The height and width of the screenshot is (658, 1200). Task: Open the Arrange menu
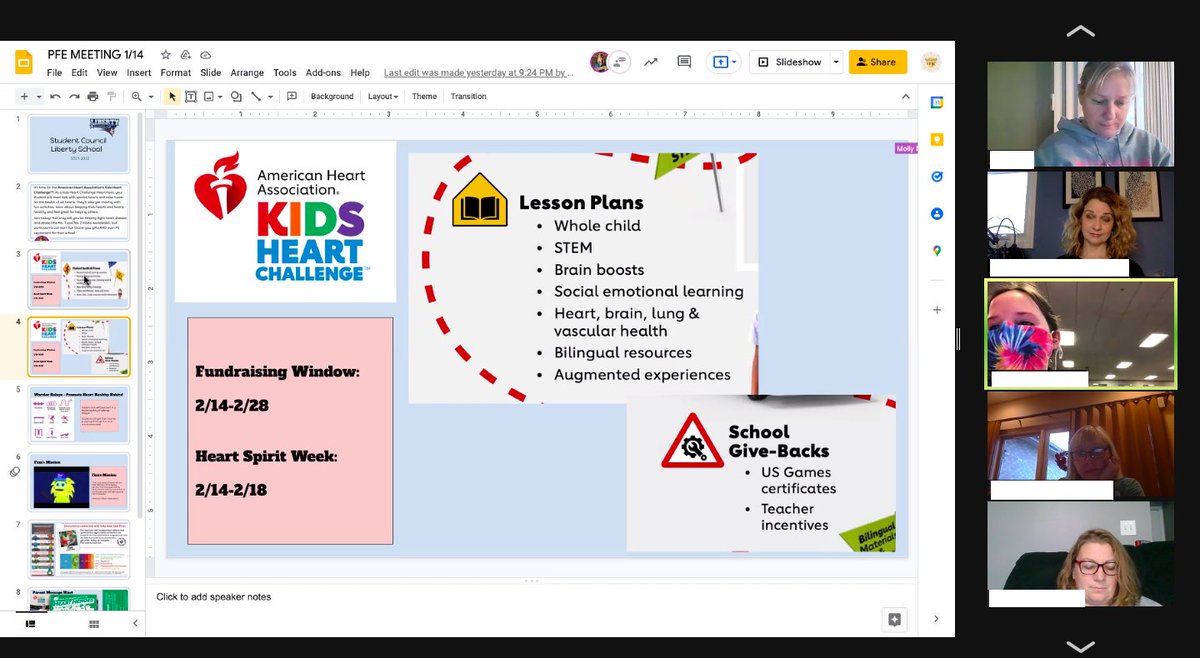(x=249, y=73)
